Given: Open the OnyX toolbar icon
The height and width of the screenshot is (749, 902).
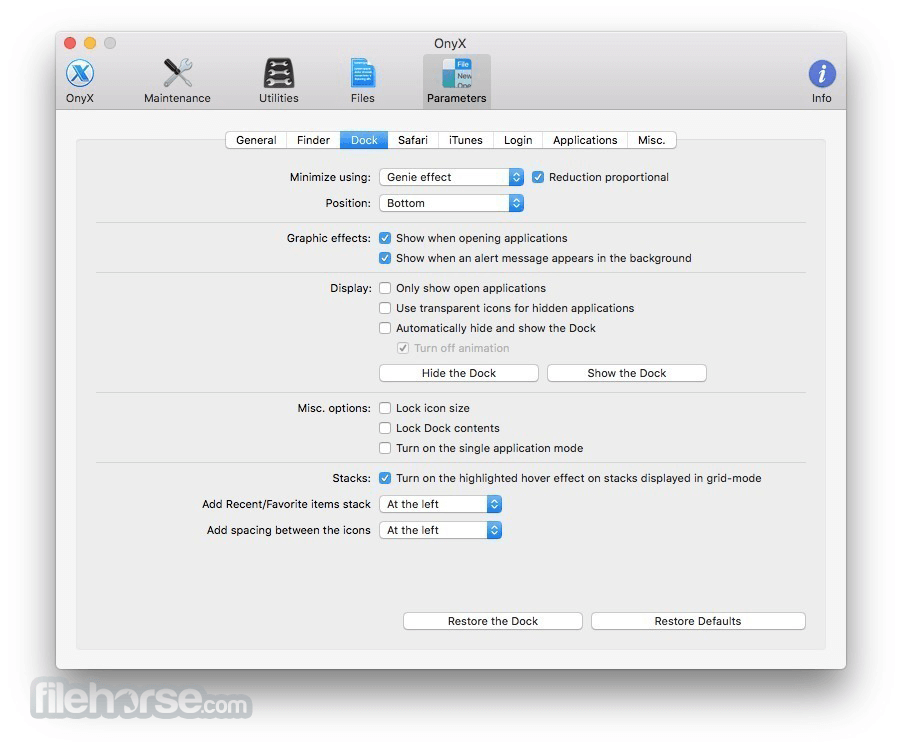Looking at the screenshot, I should pyautogui.click(x=79, y=81).
